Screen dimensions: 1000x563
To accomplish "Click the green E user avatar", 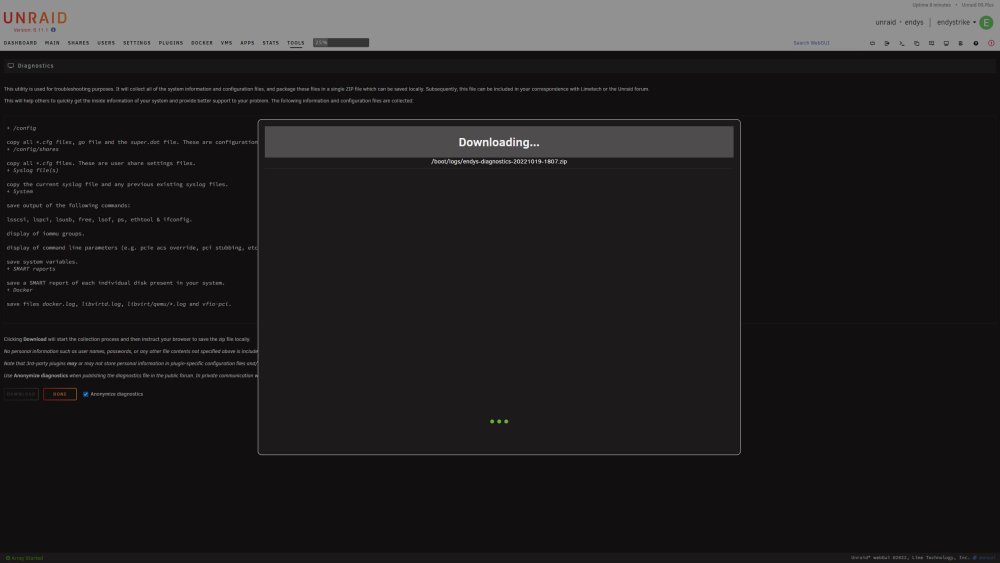I will point(986,22).
